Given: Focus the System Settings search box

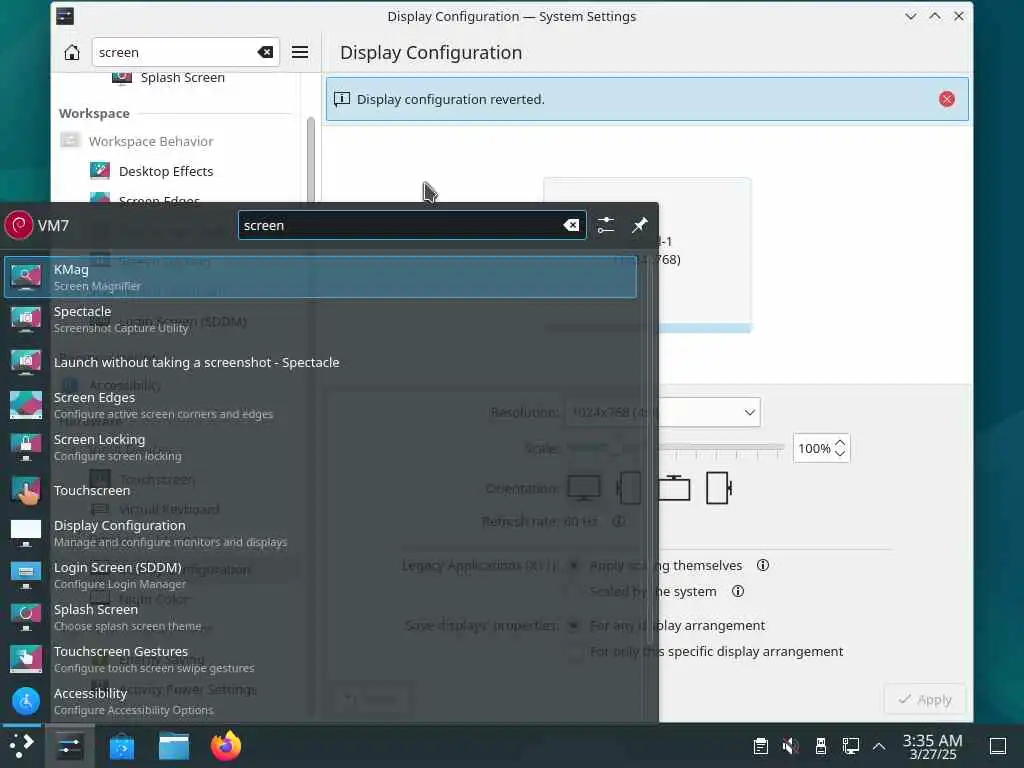Looking at the screenshot, I should pos(185,52).
